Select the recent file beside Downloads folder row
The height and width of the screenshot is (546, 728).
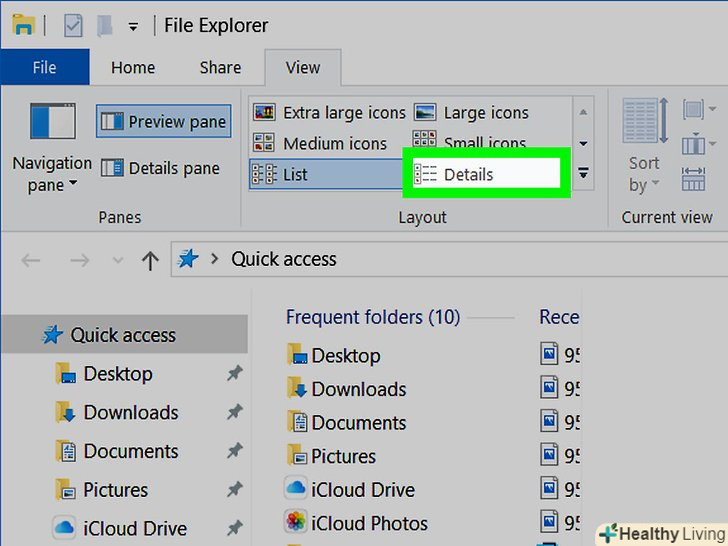pyautogui.click(x=560, y=388)
